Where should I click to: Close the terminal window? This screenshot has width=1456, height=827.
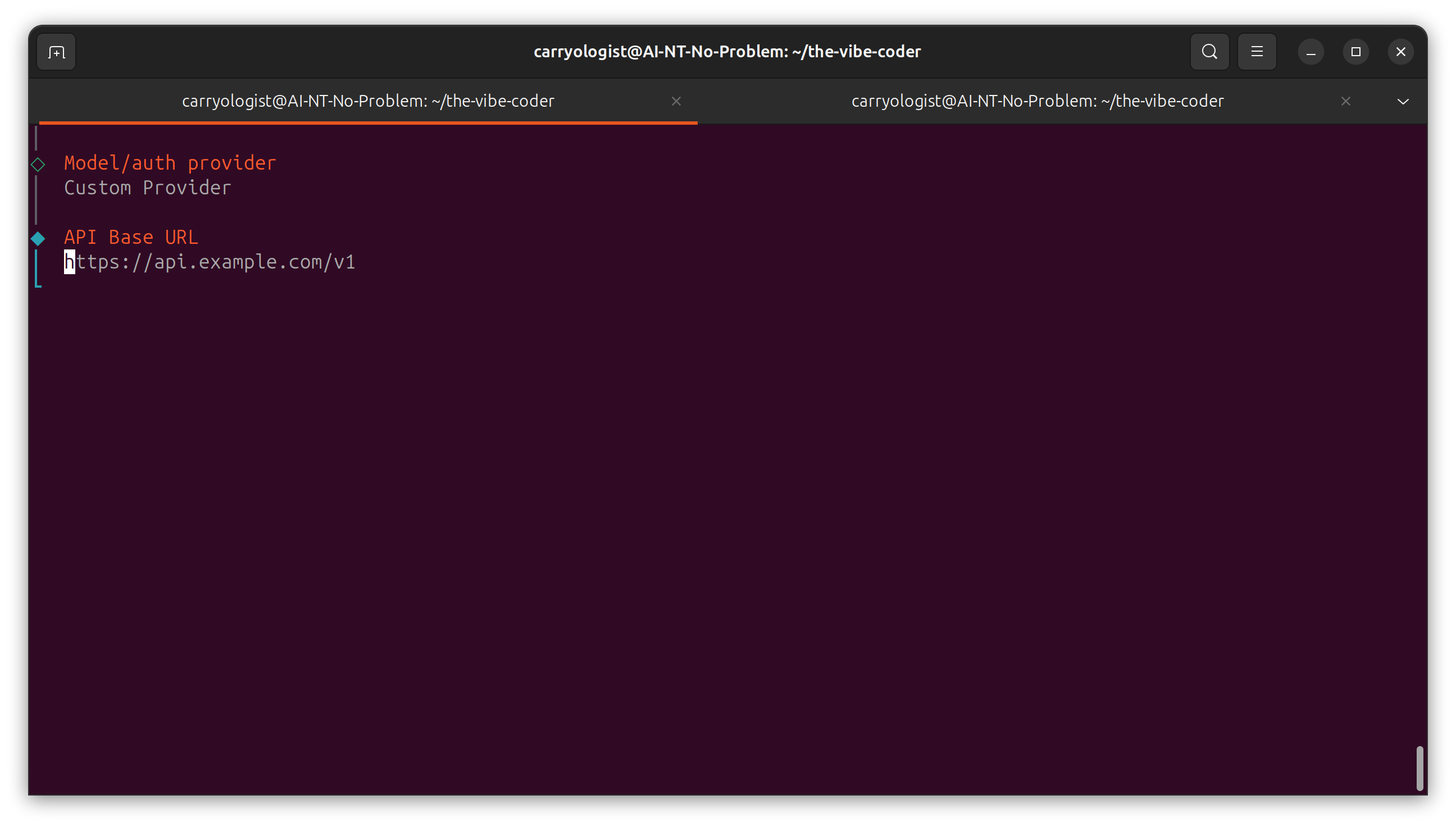(x=1400, y=52)
